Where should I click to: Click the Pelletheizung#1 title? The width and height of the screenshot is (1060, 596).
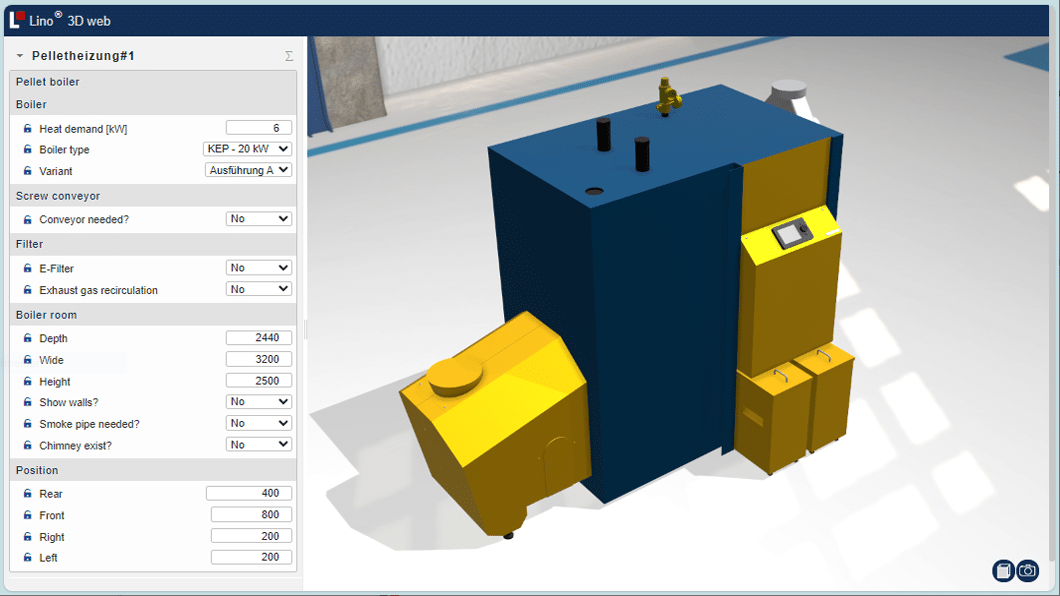click(x=83, y=56)
